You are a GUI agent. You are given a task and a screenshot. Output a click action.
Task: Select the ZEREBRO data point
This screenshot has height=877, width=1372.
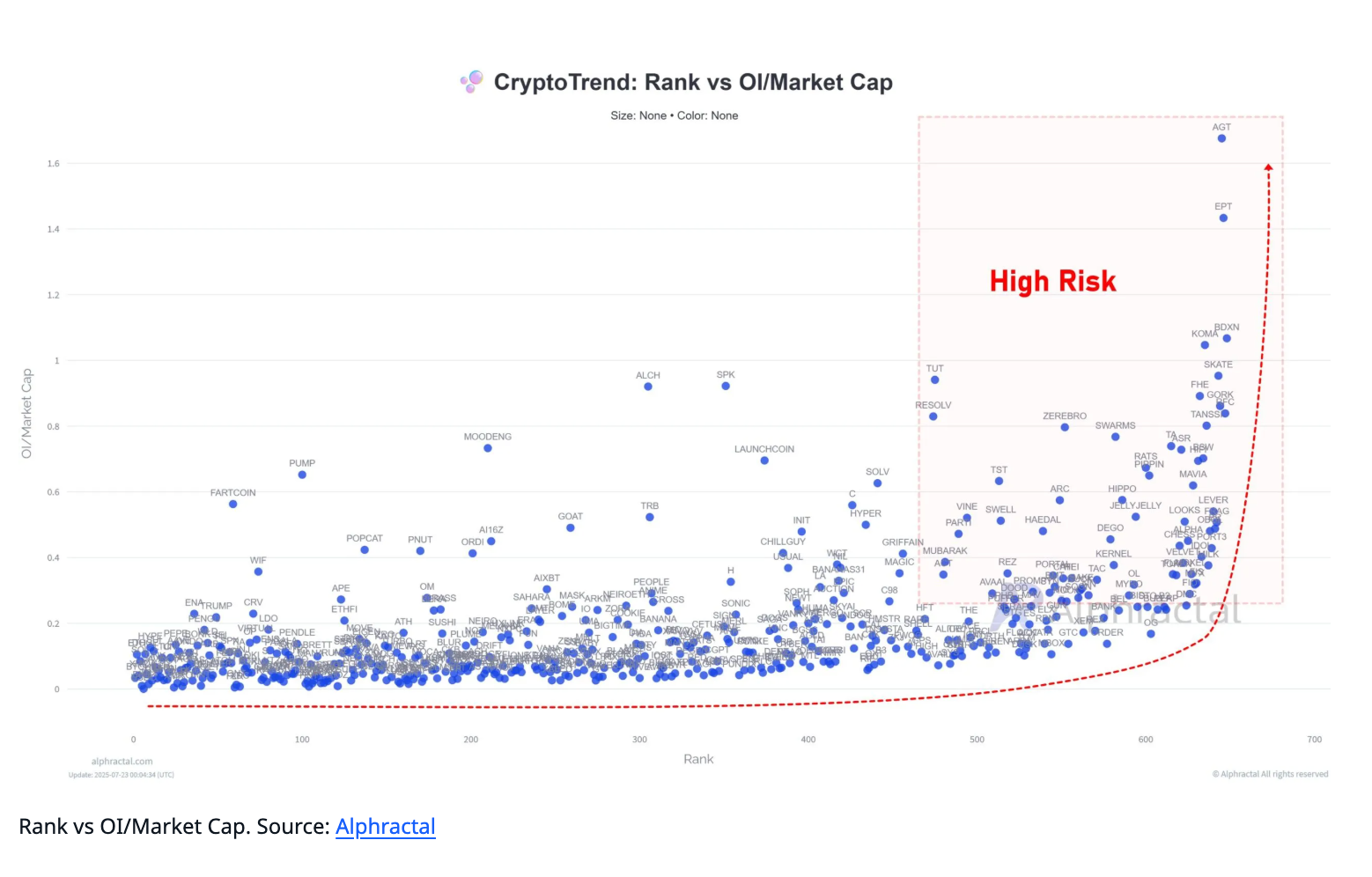point(1065,427)
